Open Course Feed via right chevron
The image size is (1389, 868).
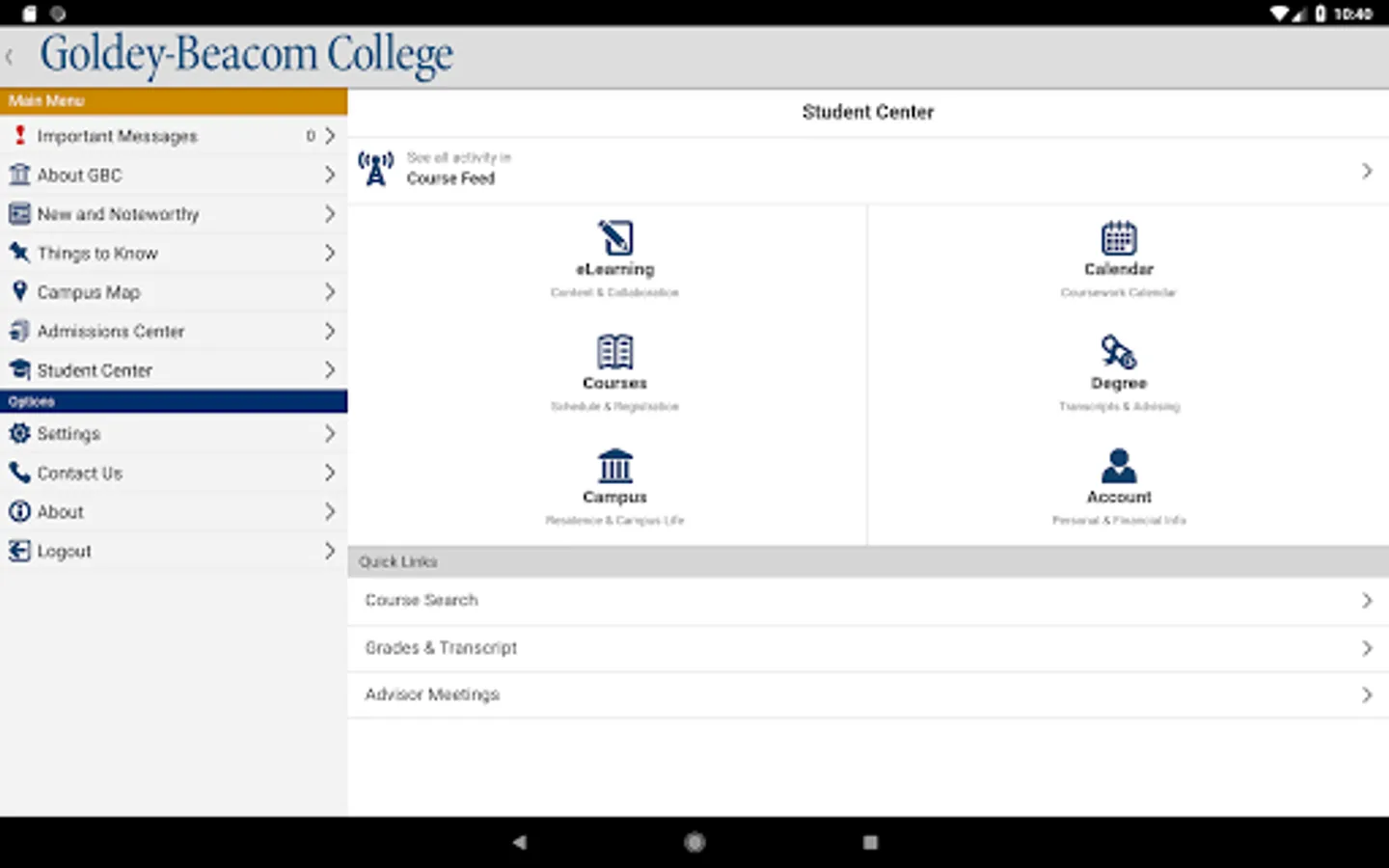point(1367,171)
